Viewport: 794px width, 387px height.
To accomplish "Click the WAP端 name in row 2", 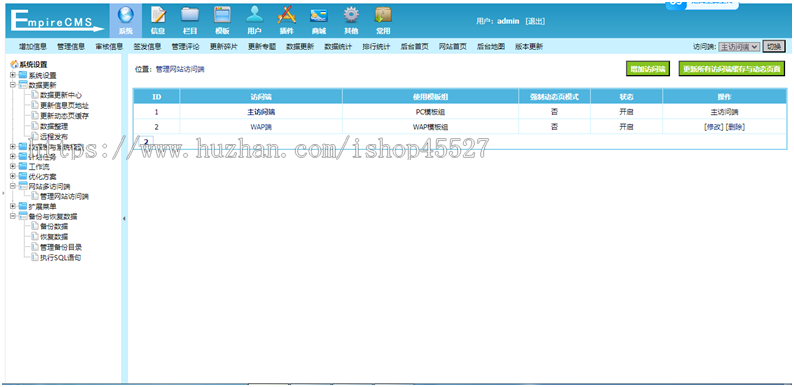I will click(x=261, y=127).
